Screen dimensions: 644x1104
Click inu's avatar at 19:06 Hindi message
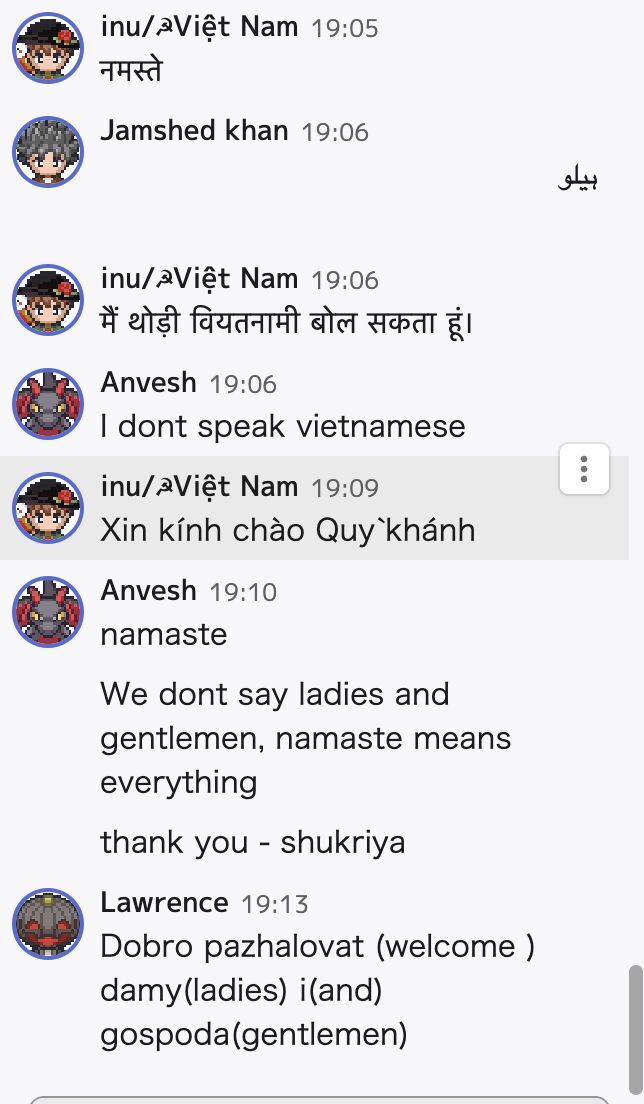48,300
